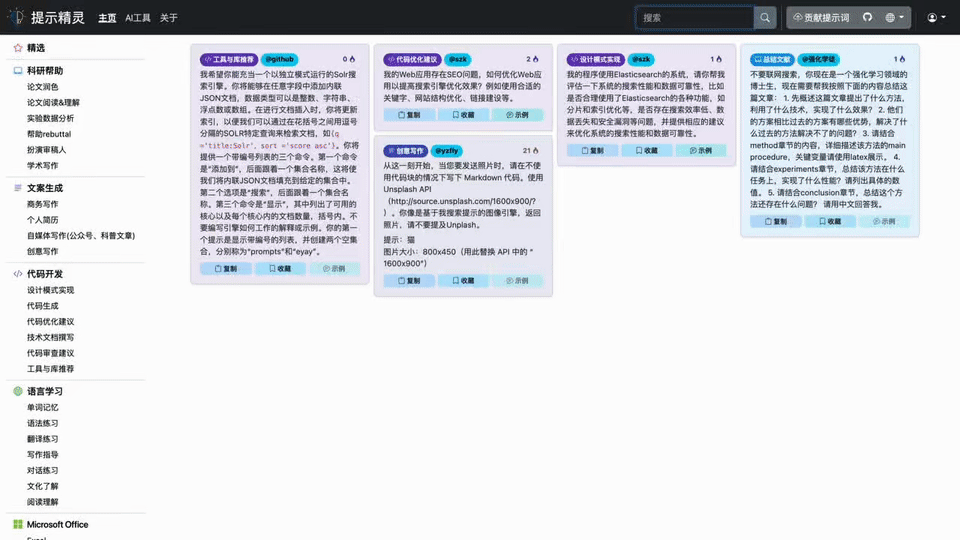Image resolution: width=960 pixels, height=540 pixels.
Task: Open the language globe dropdown
Action: pyautogui.click(x=894, y=18)
